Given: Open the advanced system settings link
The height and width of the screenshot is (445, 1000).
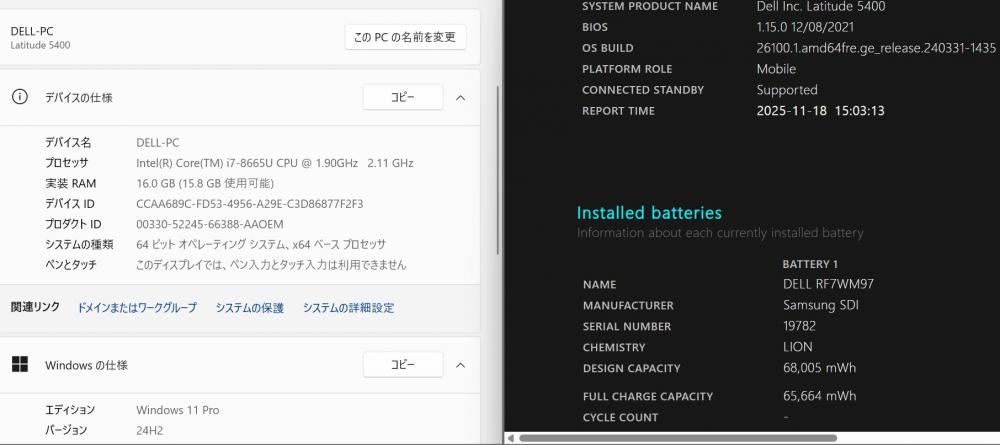Looking at the screenshot, I should click(x=348, y=308).
